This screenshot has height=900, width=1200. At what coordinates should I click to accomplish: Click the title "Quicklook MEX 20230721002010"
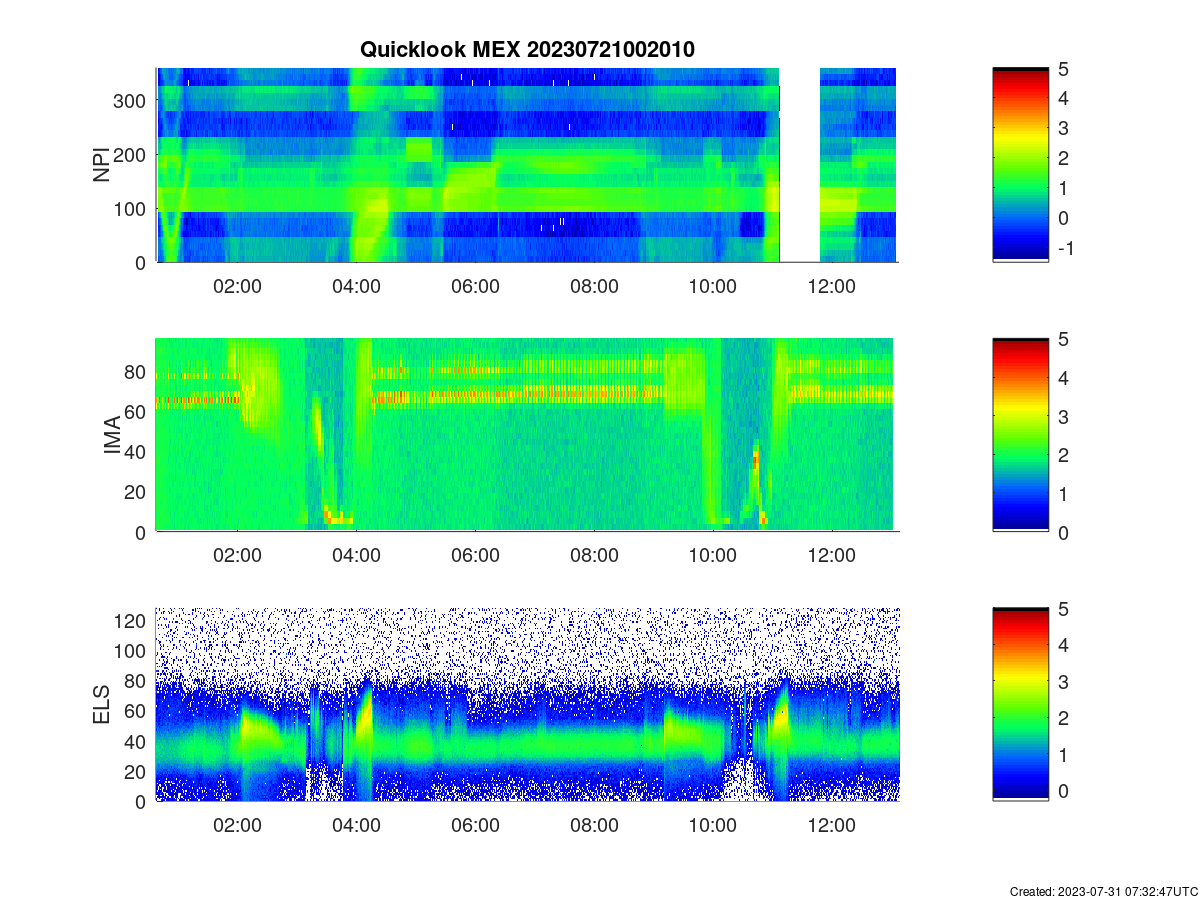[527, 48]
